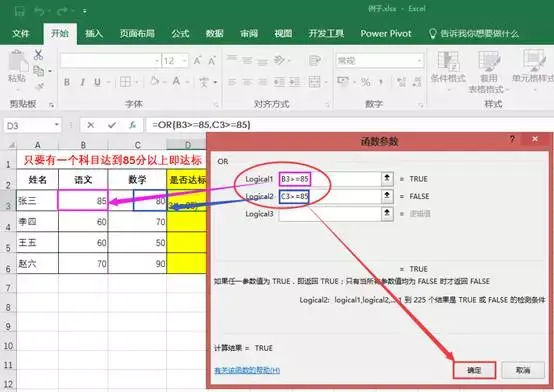Switch to the 插入 (Insert) tab
The width and height of the screenshot is (554, 392).
tap(94, 34)
